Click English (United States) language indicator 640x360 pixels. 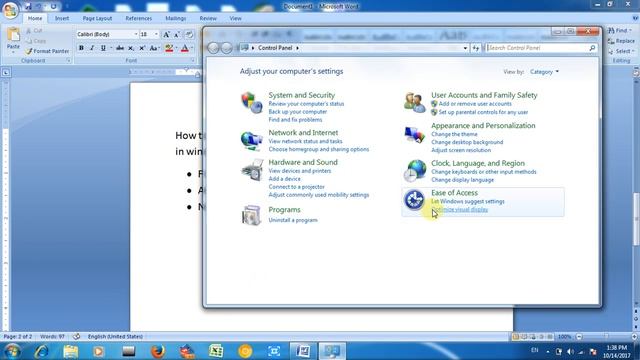click(115, 337)
